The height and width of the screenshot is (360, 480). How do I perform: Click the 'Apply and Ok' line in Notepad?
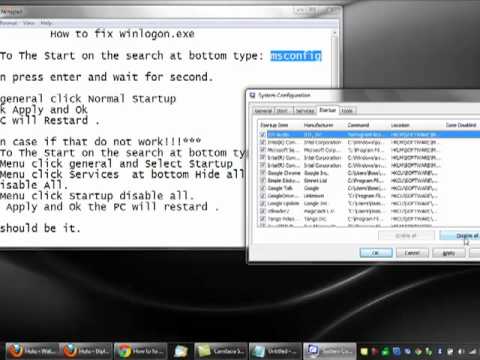coord(44,110)
